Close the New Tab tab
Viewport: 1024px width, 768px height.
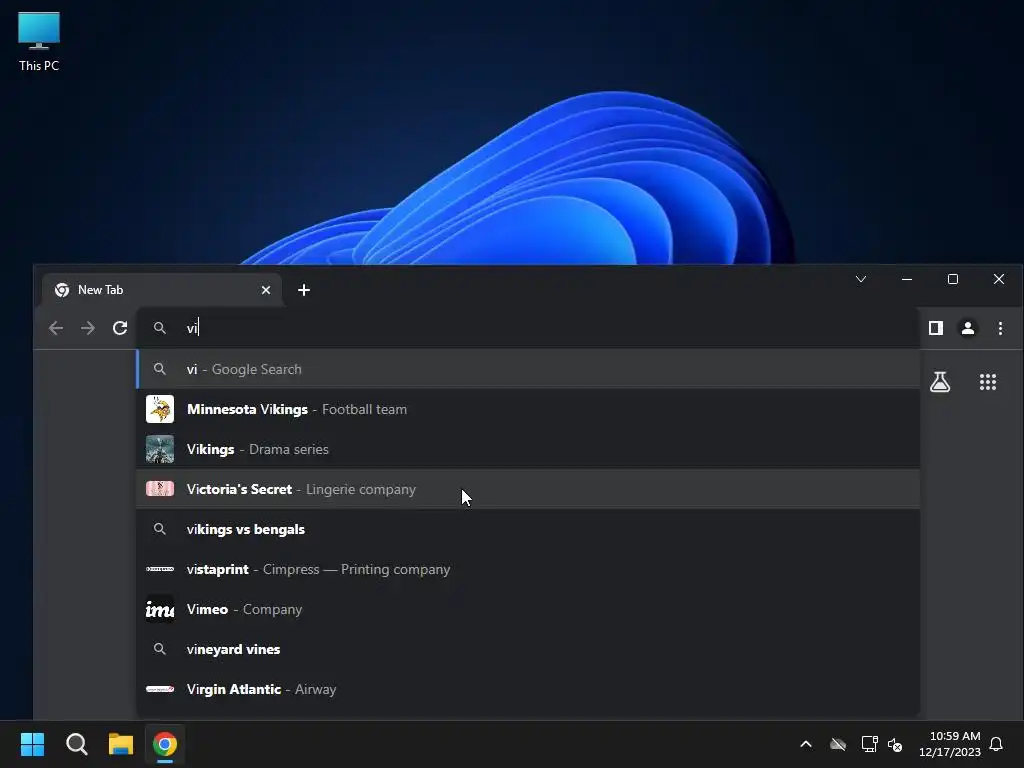(x=266, y=290)
